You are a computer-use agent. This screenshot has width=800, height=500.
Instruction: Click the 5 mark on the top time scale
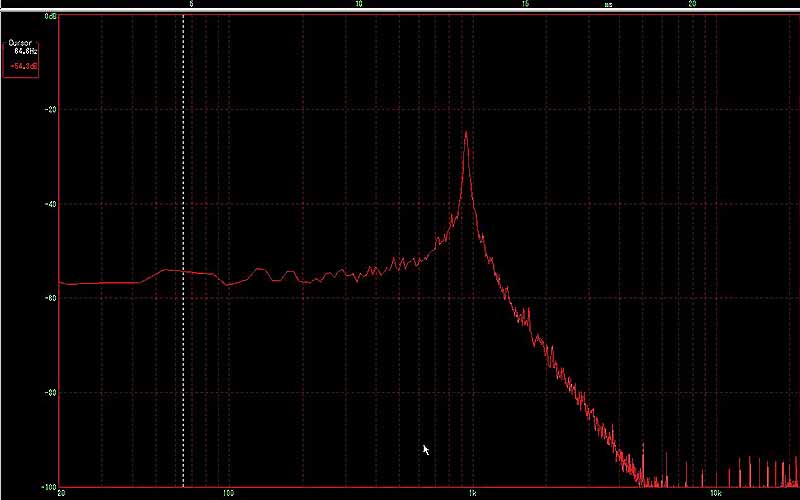point(191,5)
